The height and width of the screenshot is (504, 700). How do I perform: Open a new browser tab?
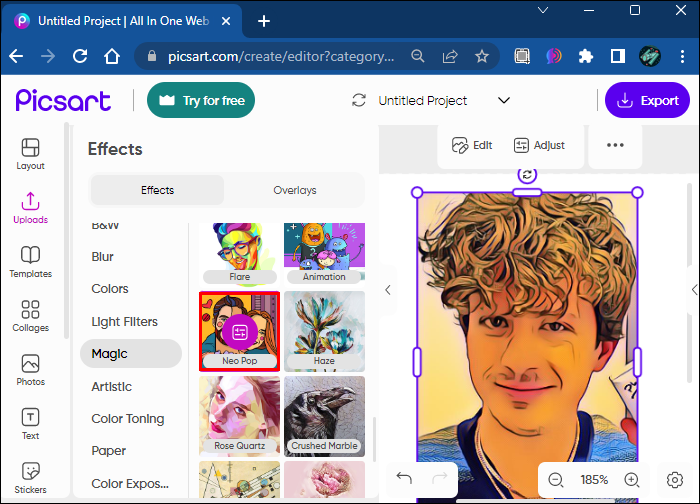(264, 21)
